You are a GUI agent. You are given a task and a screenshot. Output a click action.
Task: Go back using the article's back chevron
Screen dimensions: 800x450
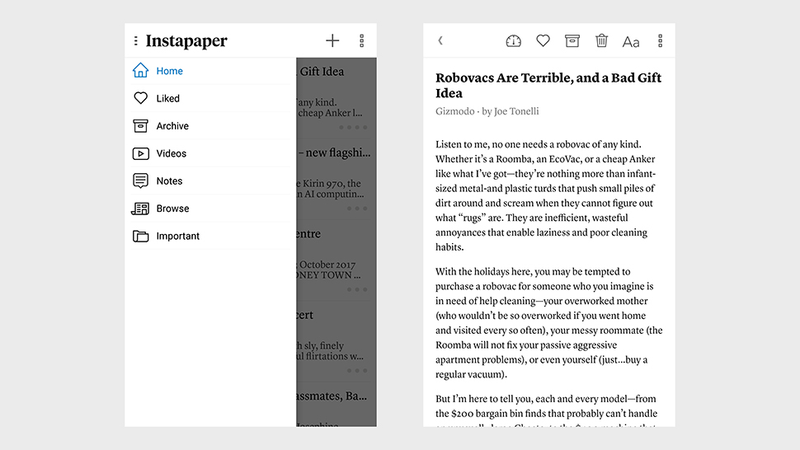click(x=440, y=41)
